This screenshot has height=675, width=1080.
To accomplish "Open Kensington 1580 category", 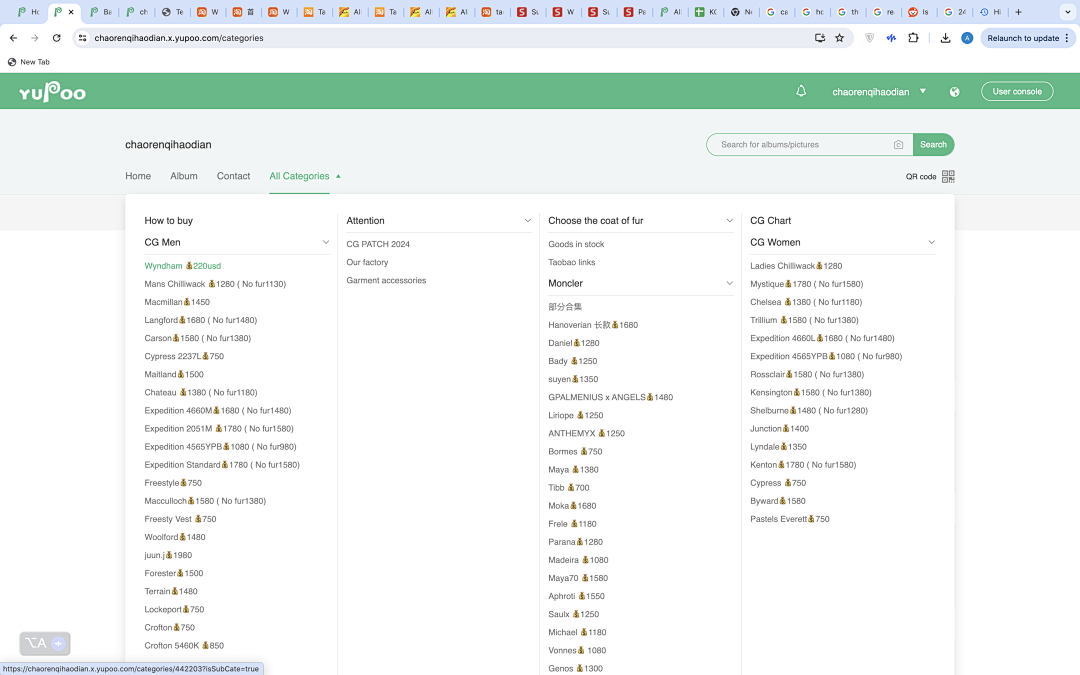I will click(x=811, y=393).
